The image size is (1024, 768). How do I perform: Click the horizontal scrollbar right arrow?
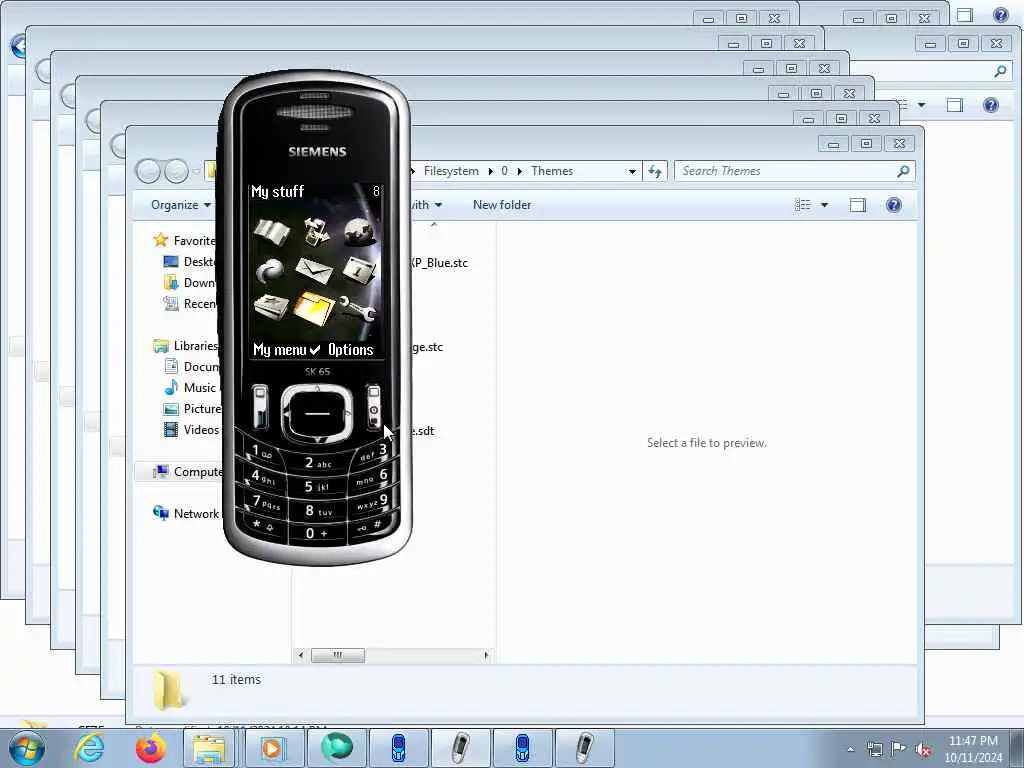[486, 654]
